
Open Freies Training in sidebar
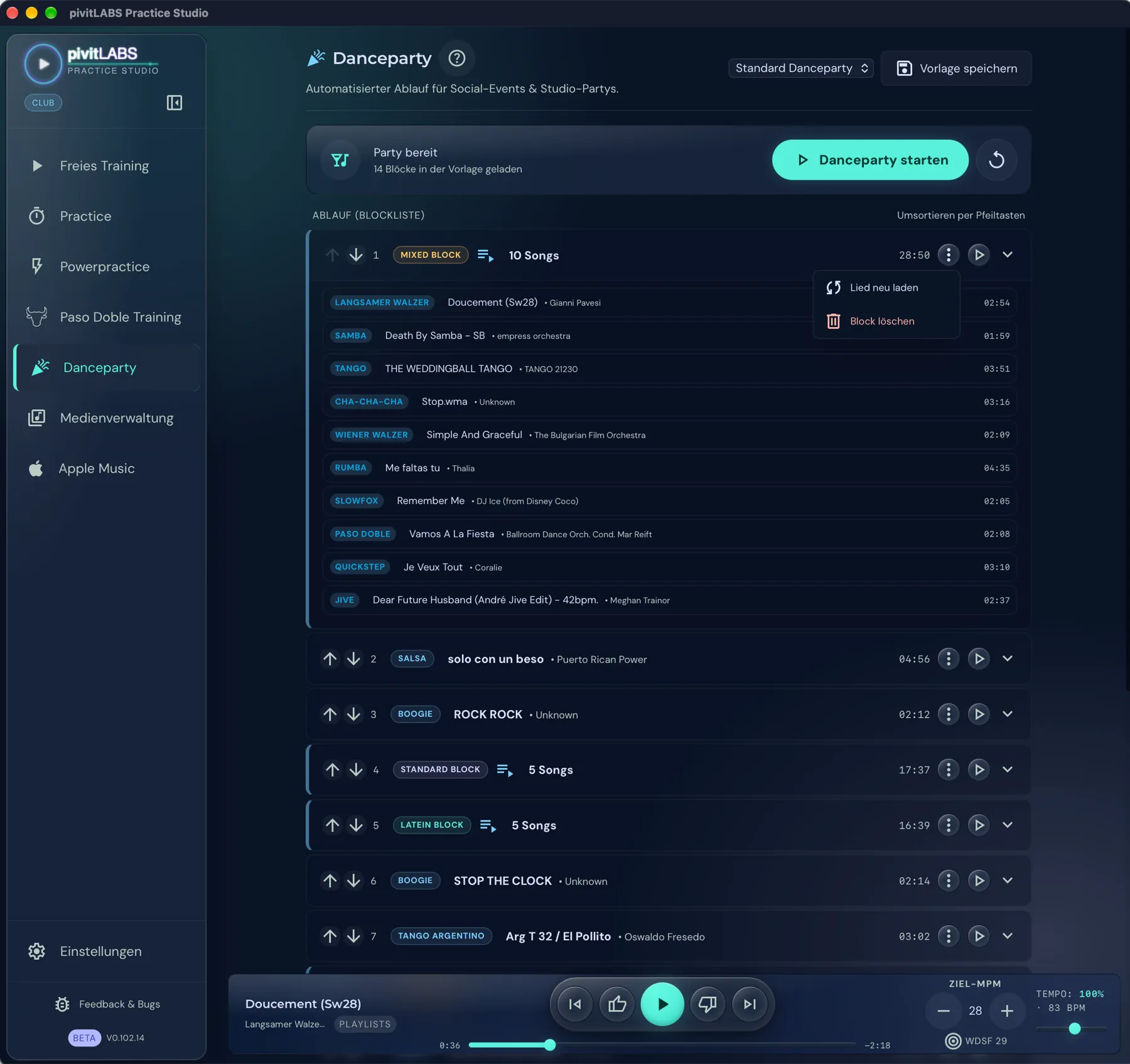(x=107, y=166)
